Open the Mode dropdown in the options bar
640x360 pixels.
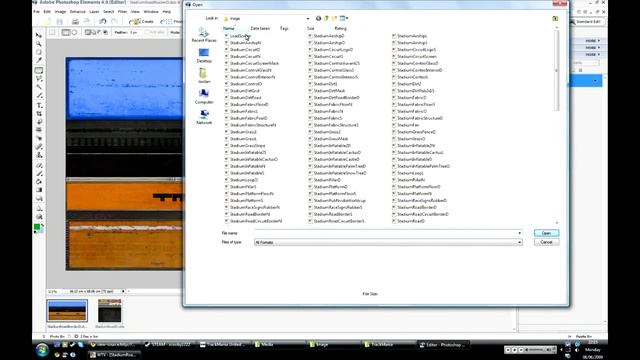[176, 32]
